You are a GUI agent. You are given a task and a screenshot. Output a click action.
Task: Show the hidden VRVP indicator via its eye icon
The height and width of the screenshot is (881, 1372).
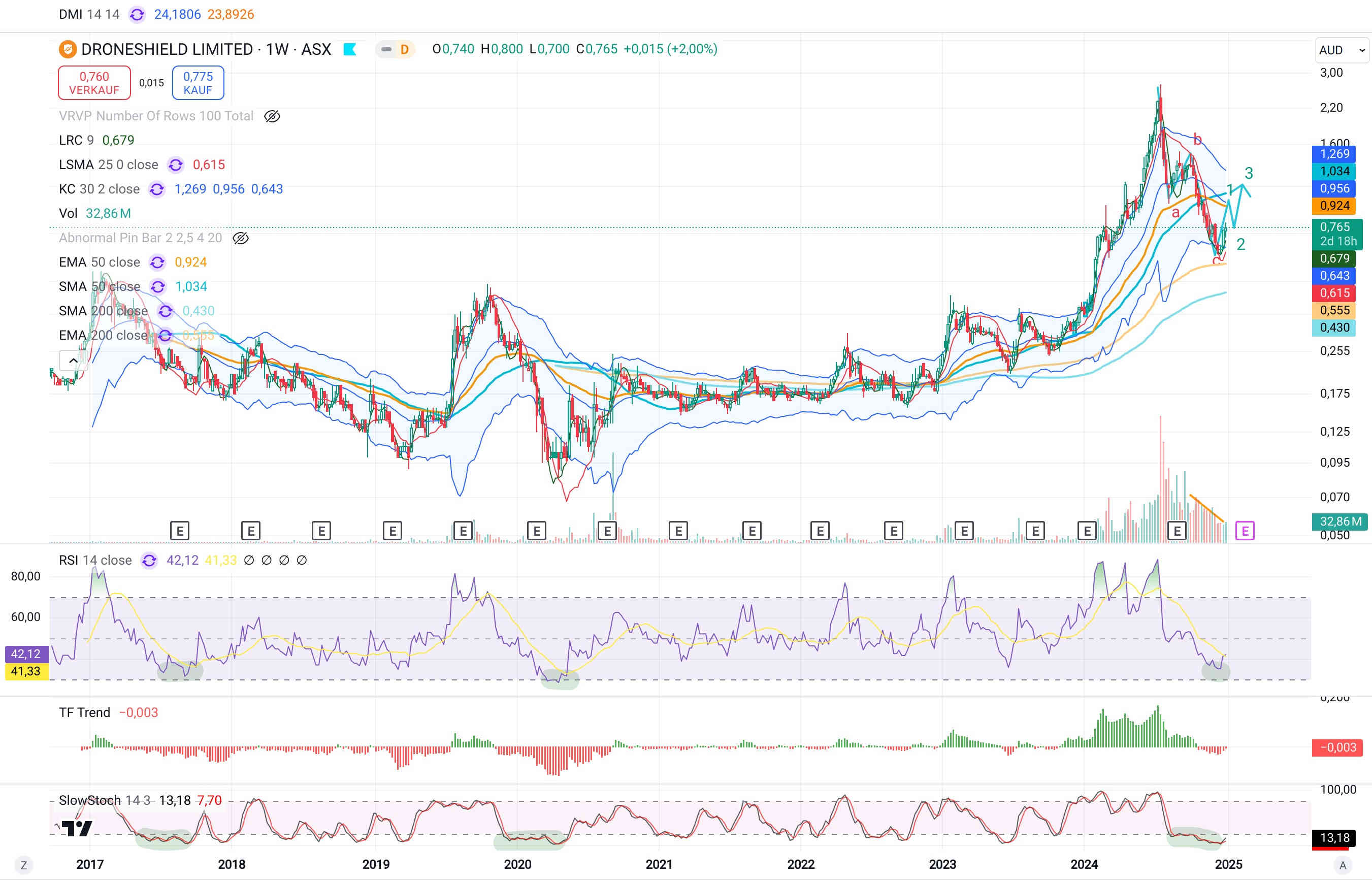point(272,116)
